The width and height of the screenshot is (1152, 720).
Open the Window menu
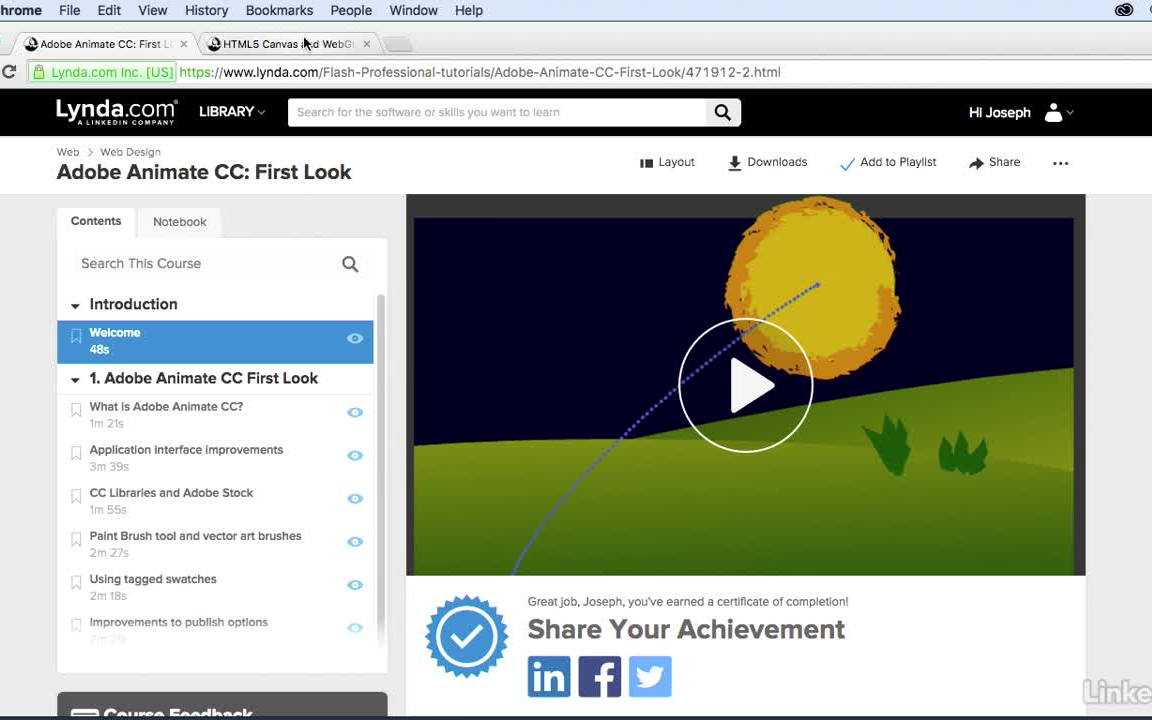pyautogui.click(x=414, y=10)
